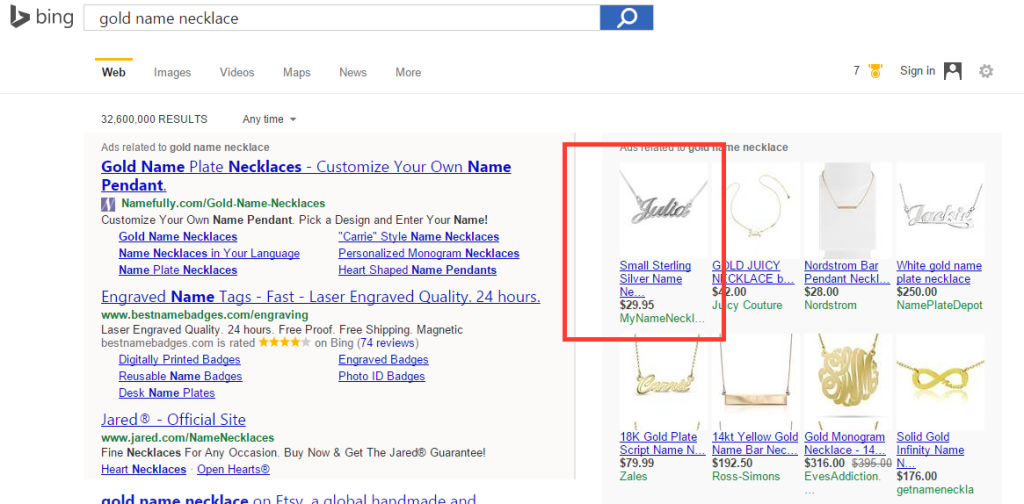Click Nordstrom Bar Pendant product link

point(847,272)
